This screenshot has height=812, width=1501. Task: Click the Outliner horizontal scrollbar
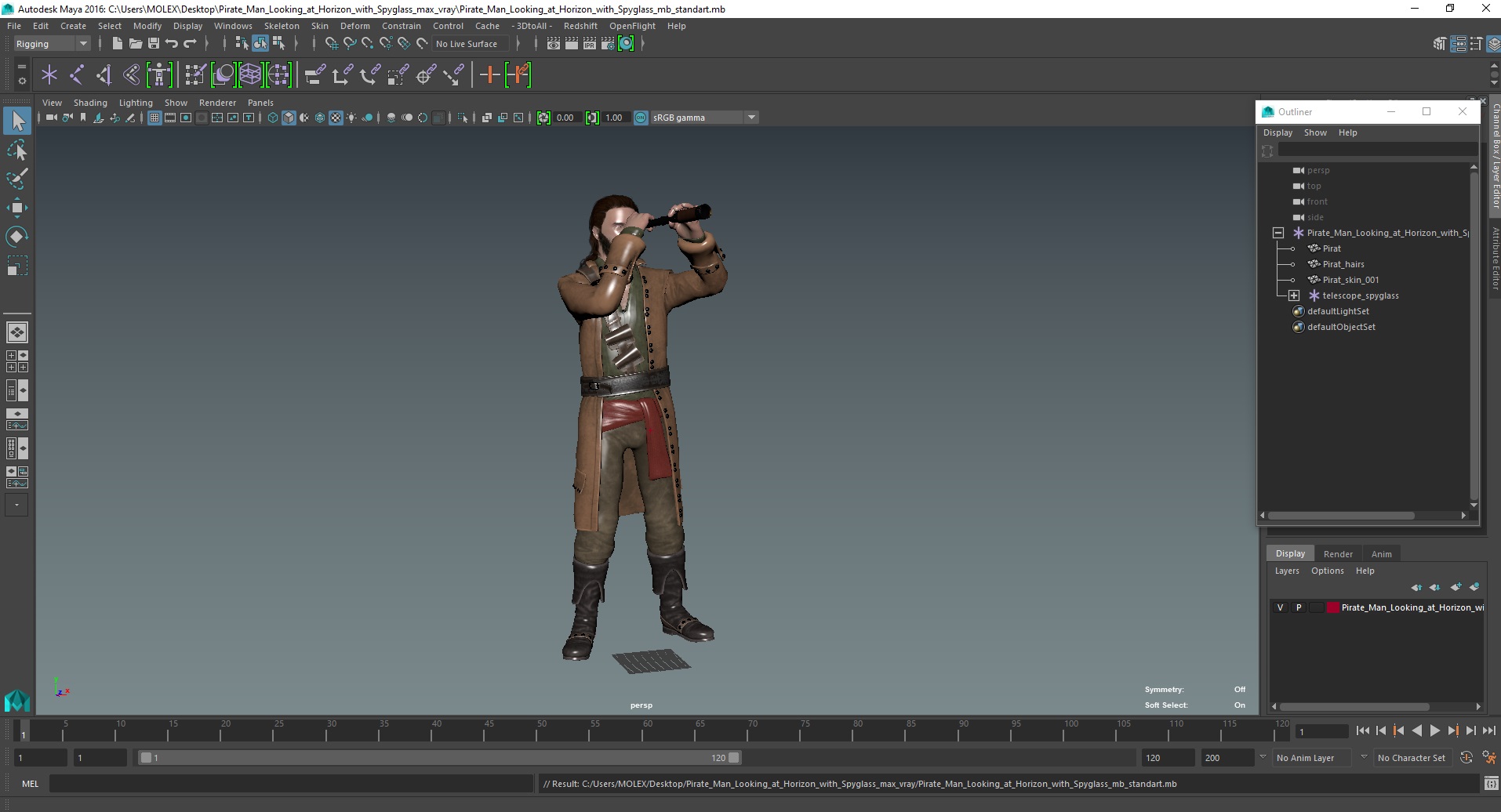1341,516
